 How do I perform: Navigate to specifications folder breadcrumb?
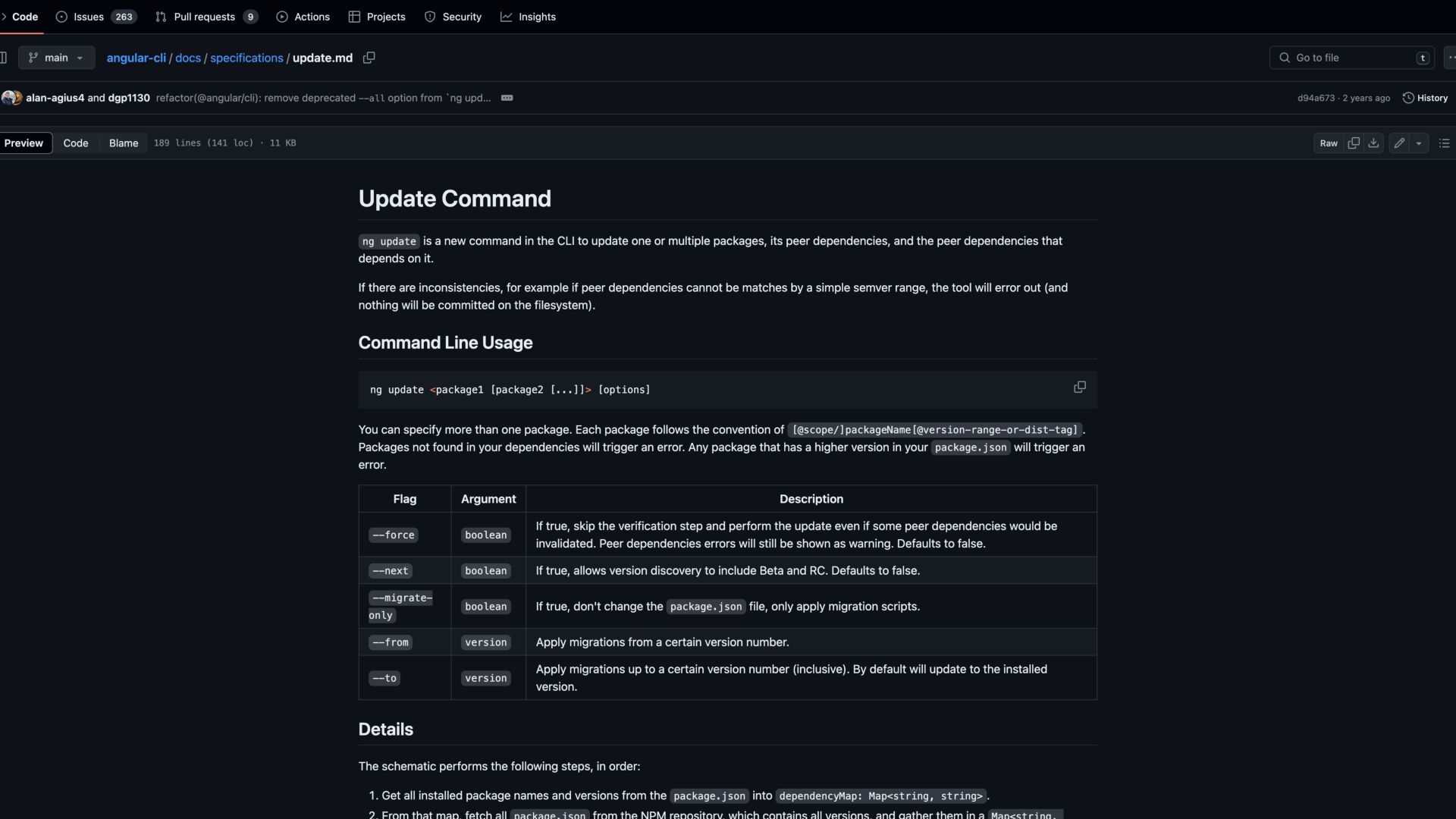[x=246, y=58]
